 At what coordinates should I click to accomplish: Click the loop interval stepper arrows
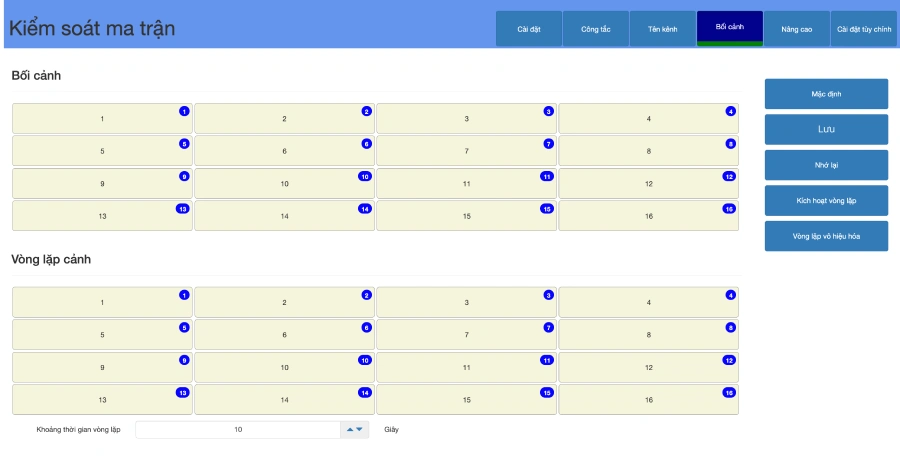pyautogui.click(x=355, y=429)
